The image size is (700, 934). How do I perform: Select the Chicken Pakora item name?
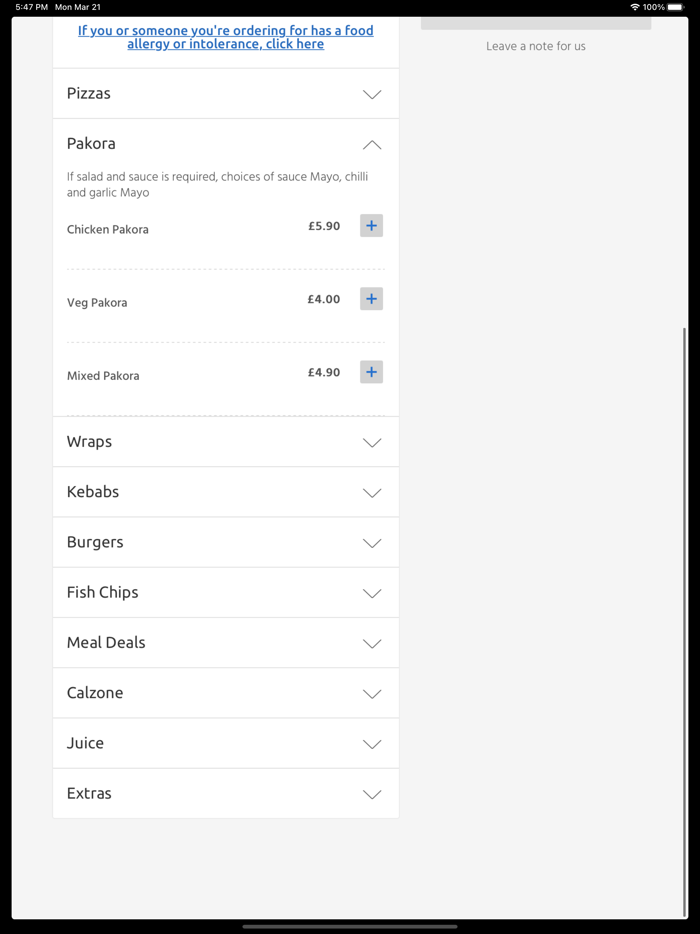[x=108, y=230]
